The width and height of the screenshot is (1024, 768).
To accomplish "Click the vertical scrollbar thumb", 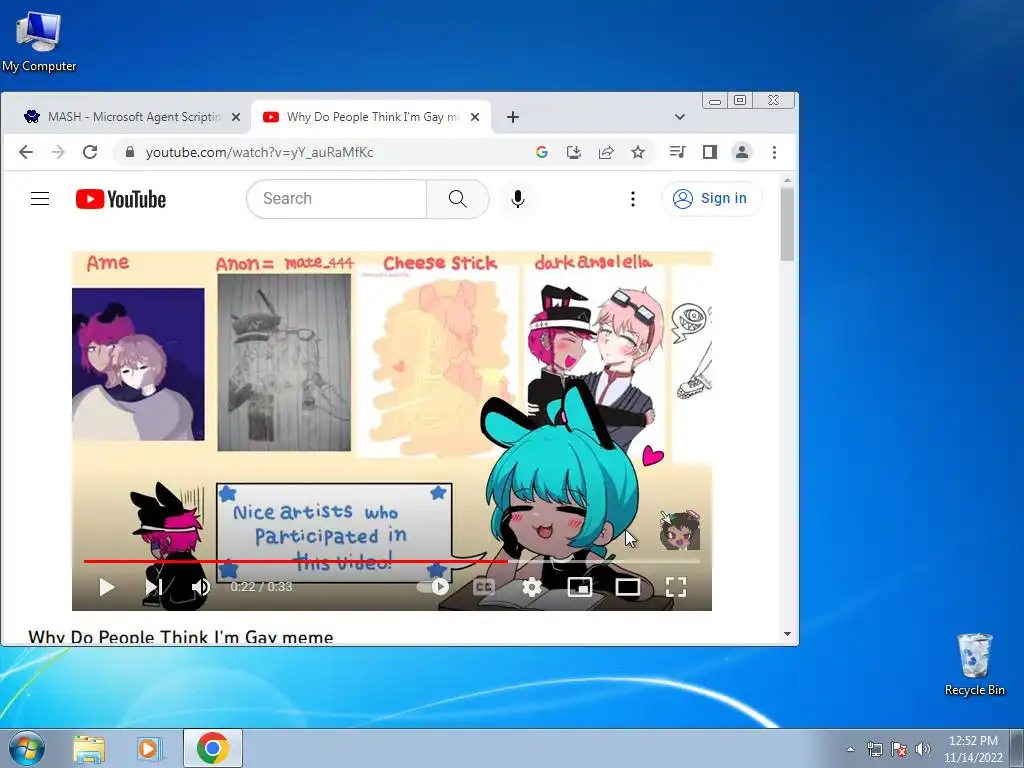I will [x=787, y=225].
